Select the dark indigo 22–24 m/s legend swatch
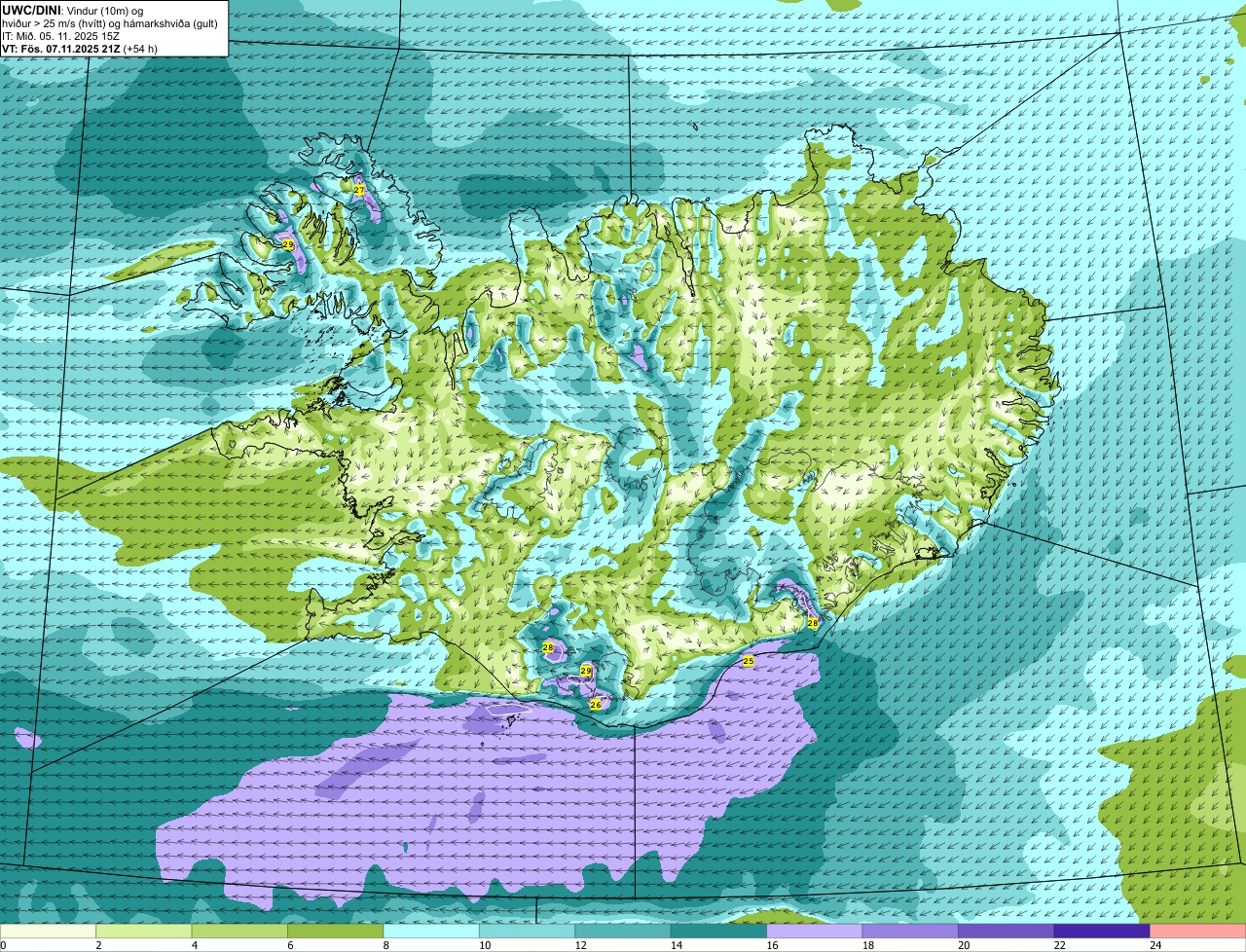This screenshot has width=1246, height=952. tap(1102, 932)
